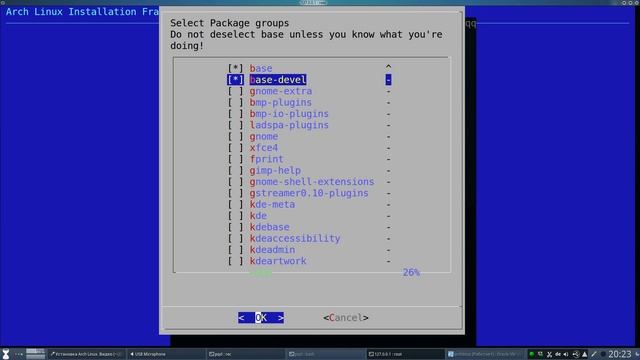Select the gimp-help list entry
Image resolution: width=640 pixels, height=360 pixels.
[275, 171]
